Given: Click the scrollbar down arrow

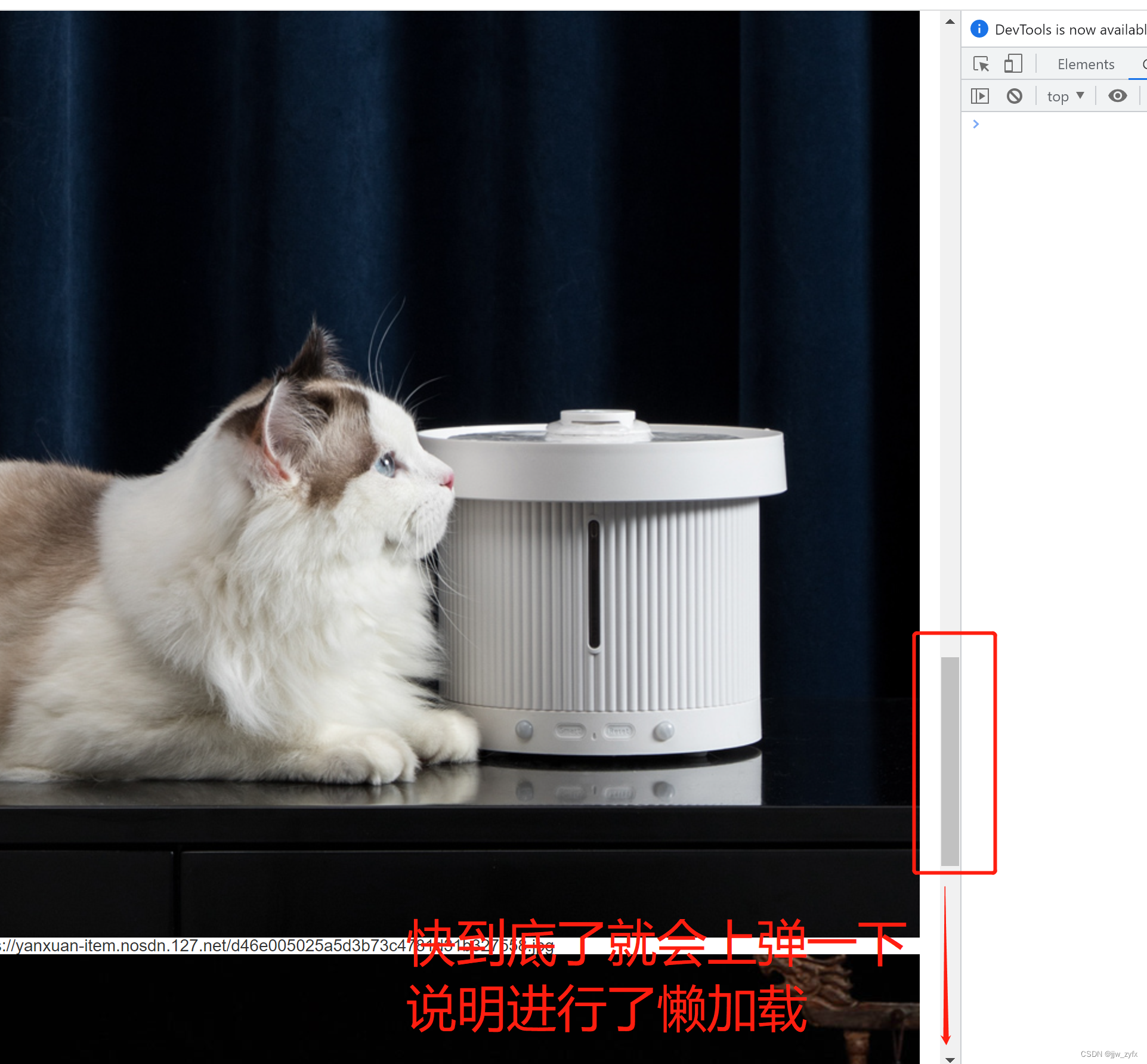Looking at the screenshot, I should (x=950, y=1059).
